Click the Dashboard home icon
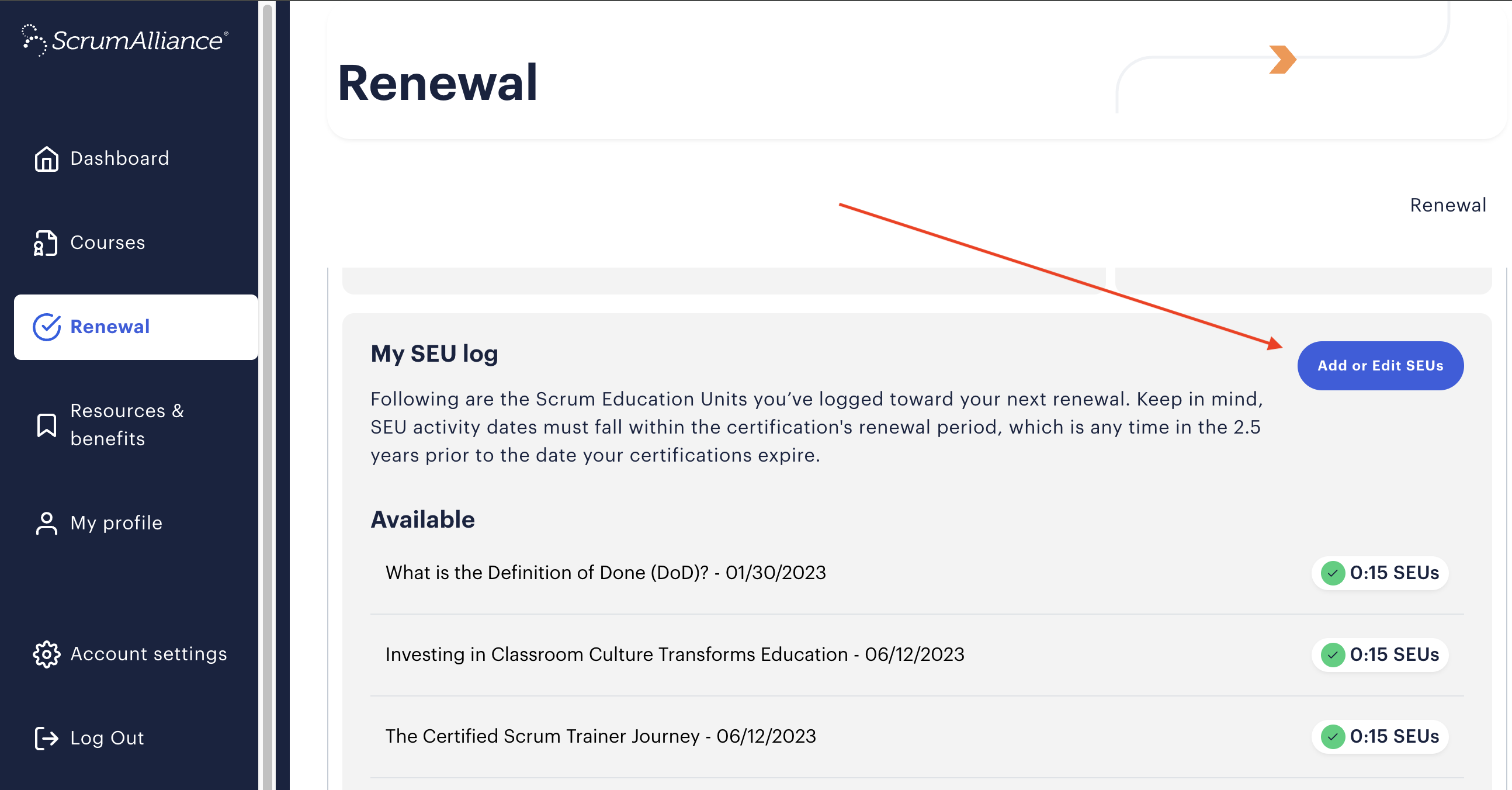Screen dimensions: 1512x790 click(46, 158)
